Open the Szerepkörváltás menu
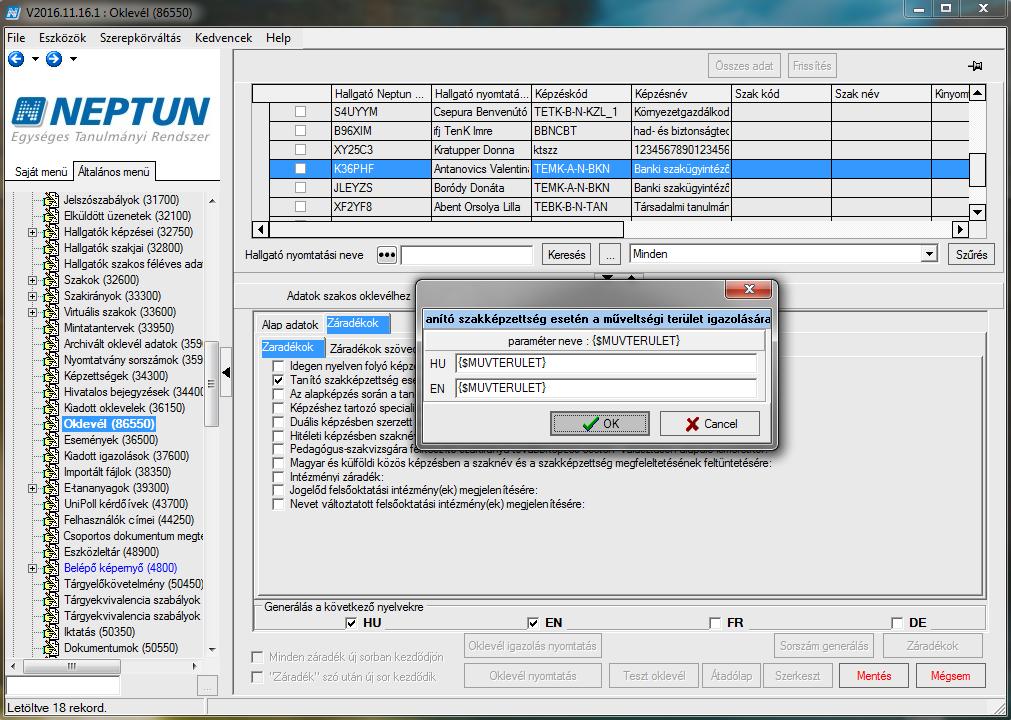This screenshot has width=1011, height=720. tap(141, 38)
